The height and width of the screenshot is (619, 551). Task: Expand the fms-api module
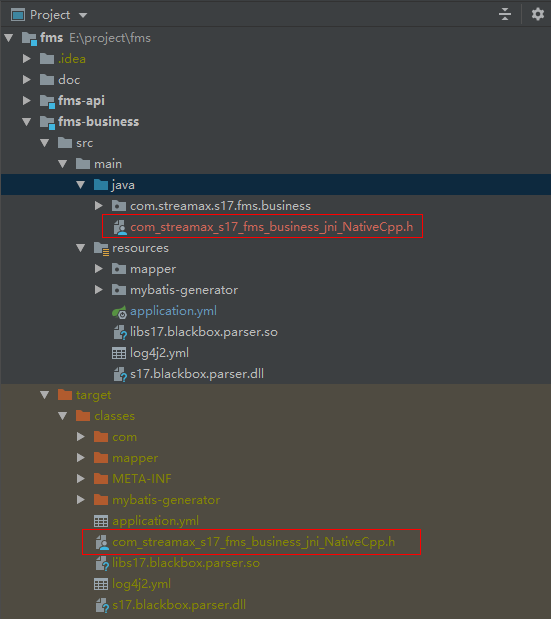pos(26,101)
